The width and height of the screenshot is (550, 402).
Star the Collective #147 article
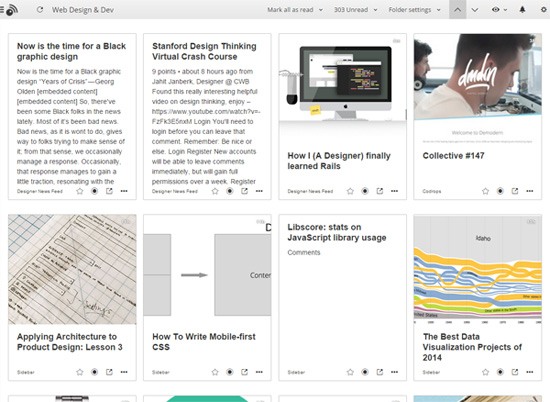485,191
